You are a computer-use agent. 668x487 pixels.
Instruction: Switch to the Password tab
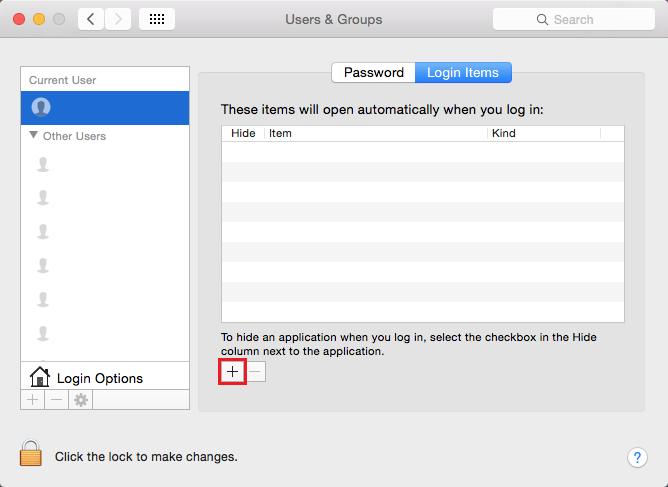(374, 72)
